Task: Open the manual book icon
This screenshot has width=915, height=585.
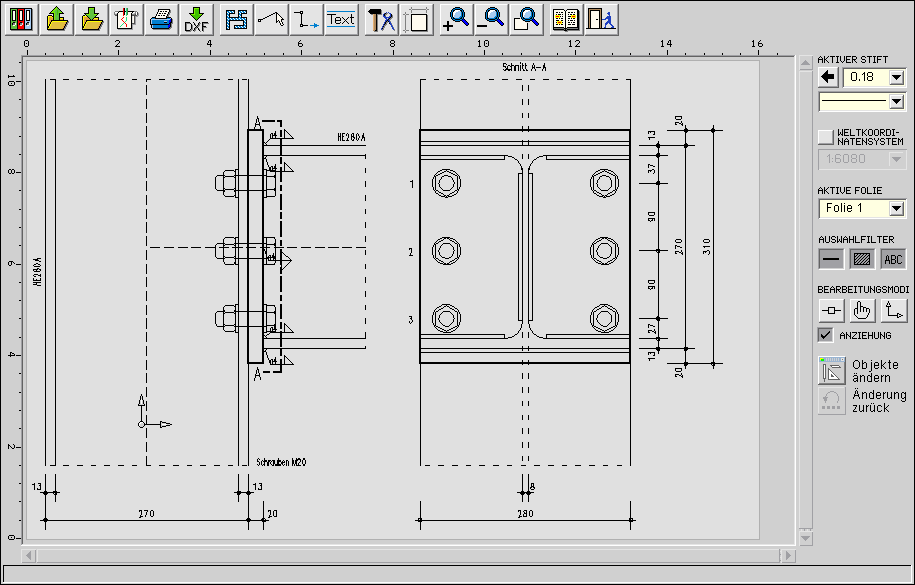Action: [566, 19]
